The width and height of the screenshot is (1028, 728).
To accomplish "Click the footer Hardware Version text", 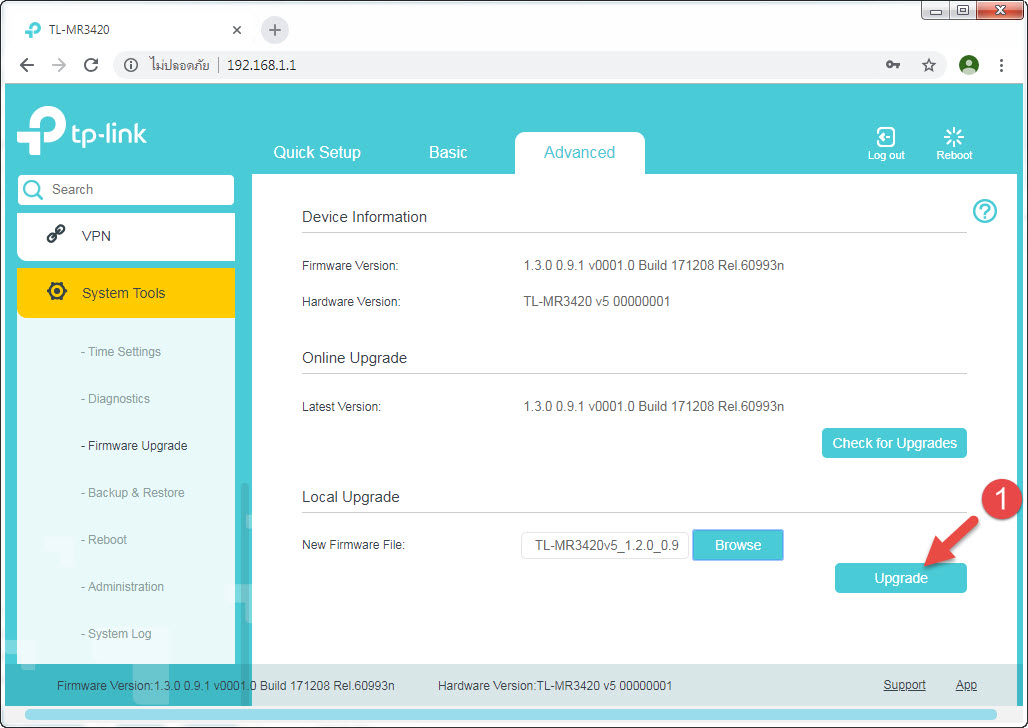I will pyautogui.click(x=555, y=685).
